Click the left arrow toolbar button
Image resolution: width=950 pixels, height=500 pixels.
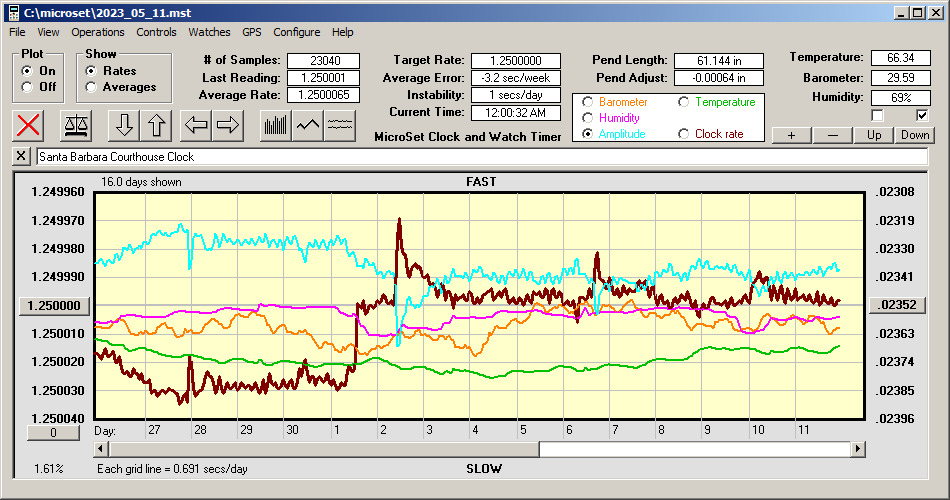tap(196, 125)
